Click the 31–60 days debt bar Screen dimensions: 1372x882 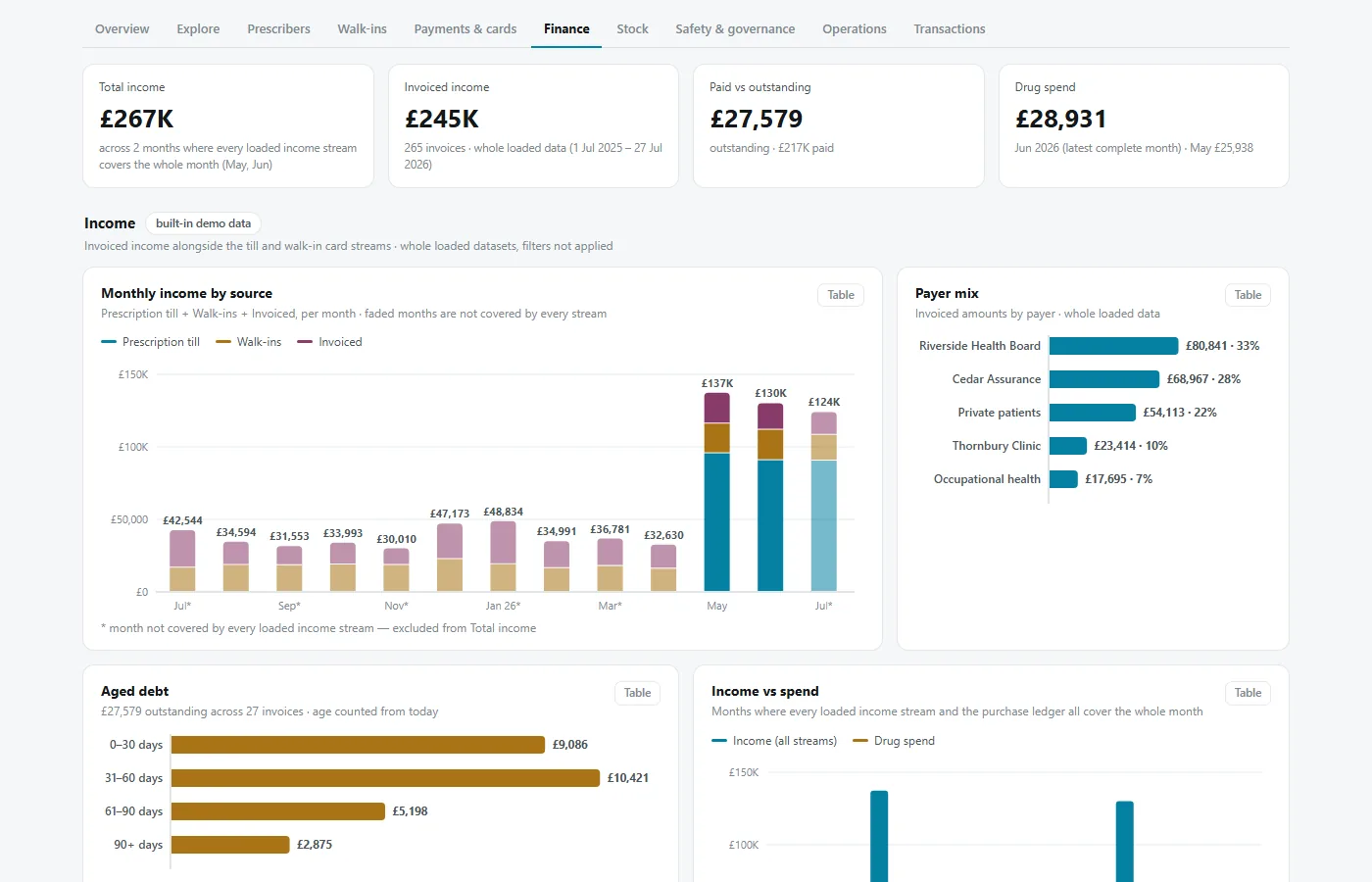[385, 778]
